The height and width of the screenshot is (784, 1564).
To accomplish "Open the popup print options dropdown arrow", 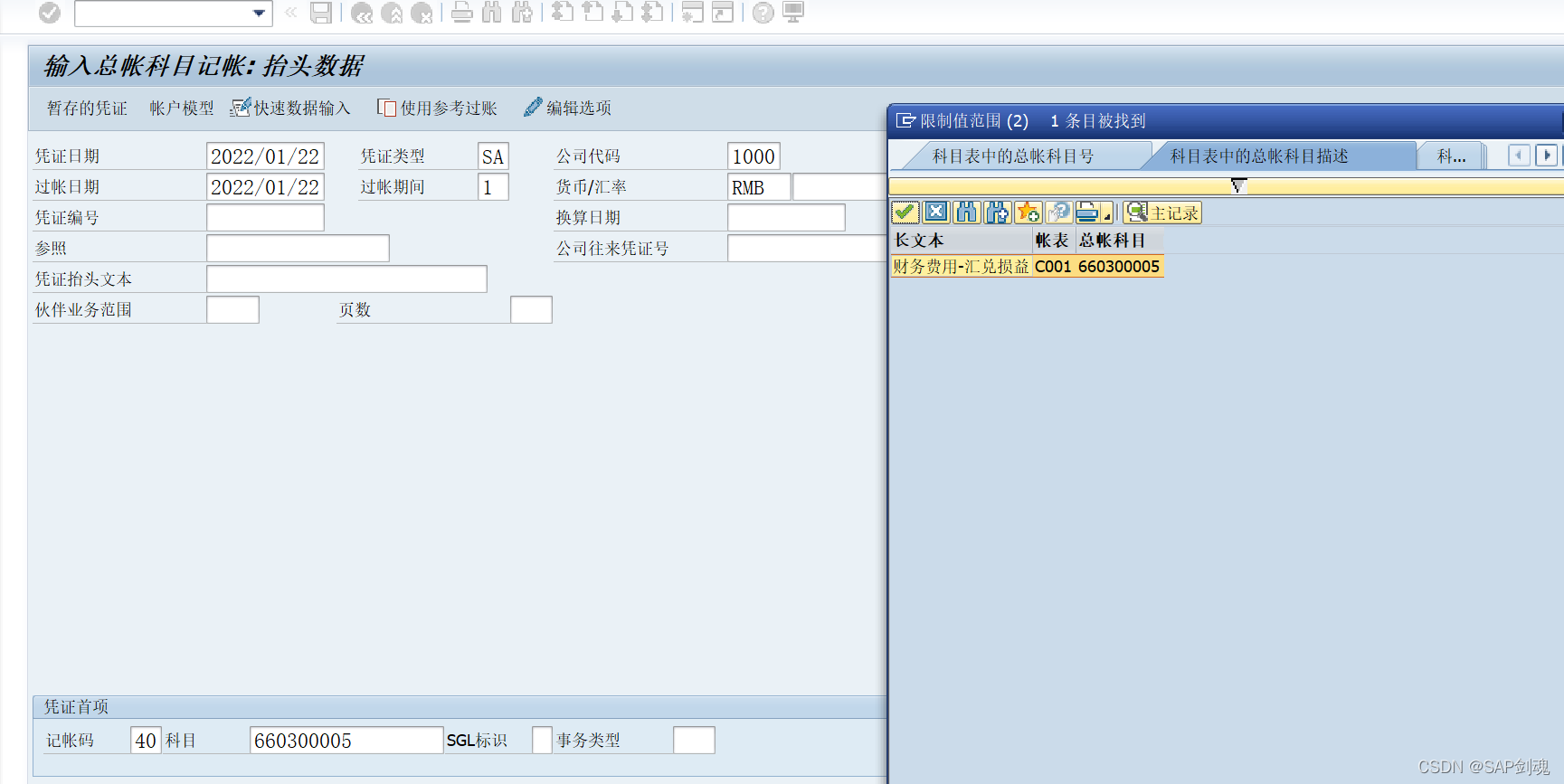I will click(x=1107, y=214).
